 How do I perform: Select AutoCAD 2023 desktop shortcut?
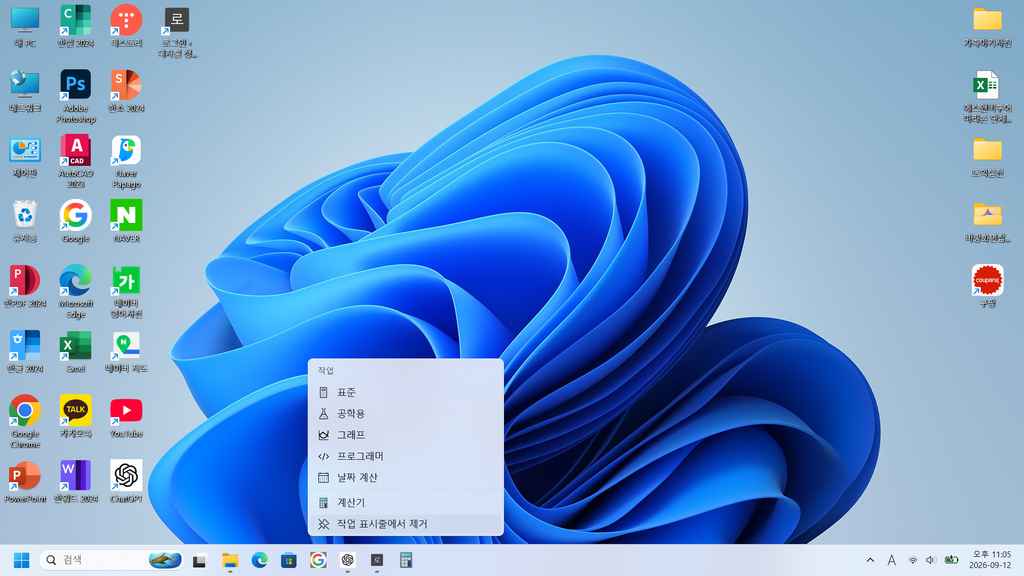76,162
